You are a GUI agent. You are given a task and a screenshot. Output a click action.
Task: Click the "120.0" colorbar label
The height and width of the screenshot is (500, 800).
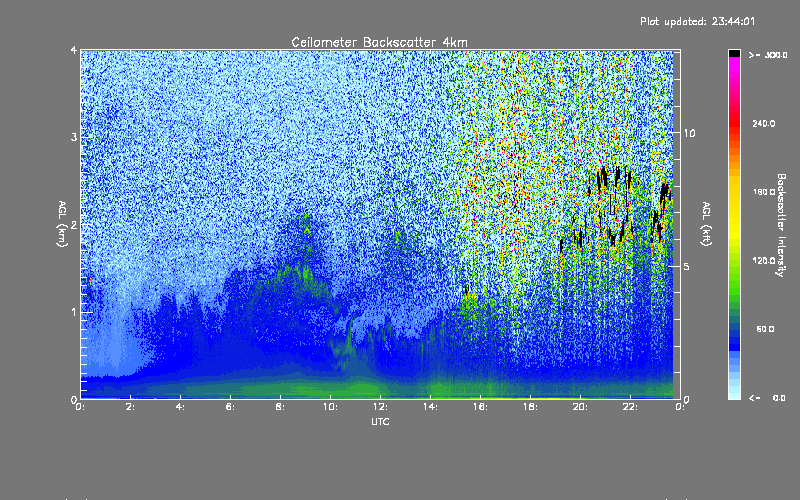[x=764, y=261]
